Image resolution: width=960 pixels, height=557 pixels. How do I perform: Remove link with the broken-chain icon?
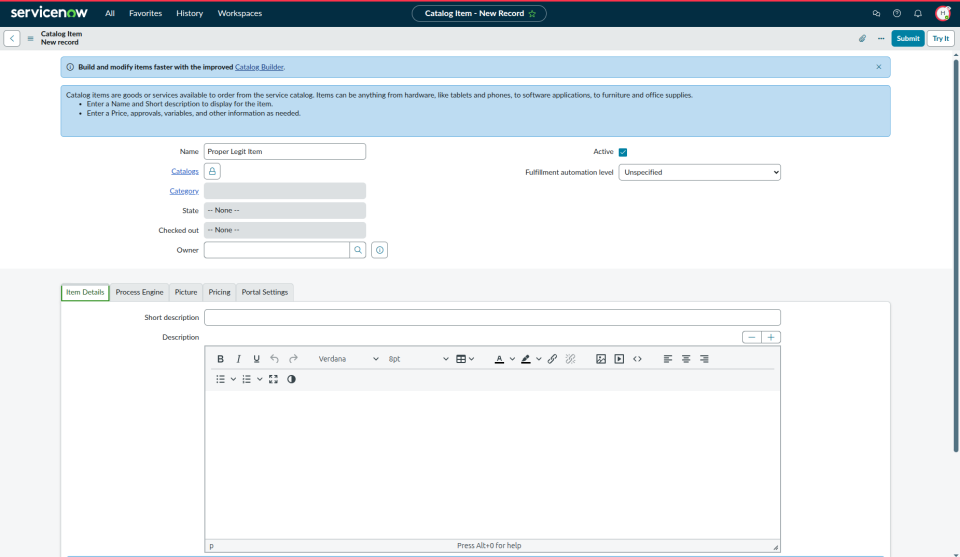(571, 359)
